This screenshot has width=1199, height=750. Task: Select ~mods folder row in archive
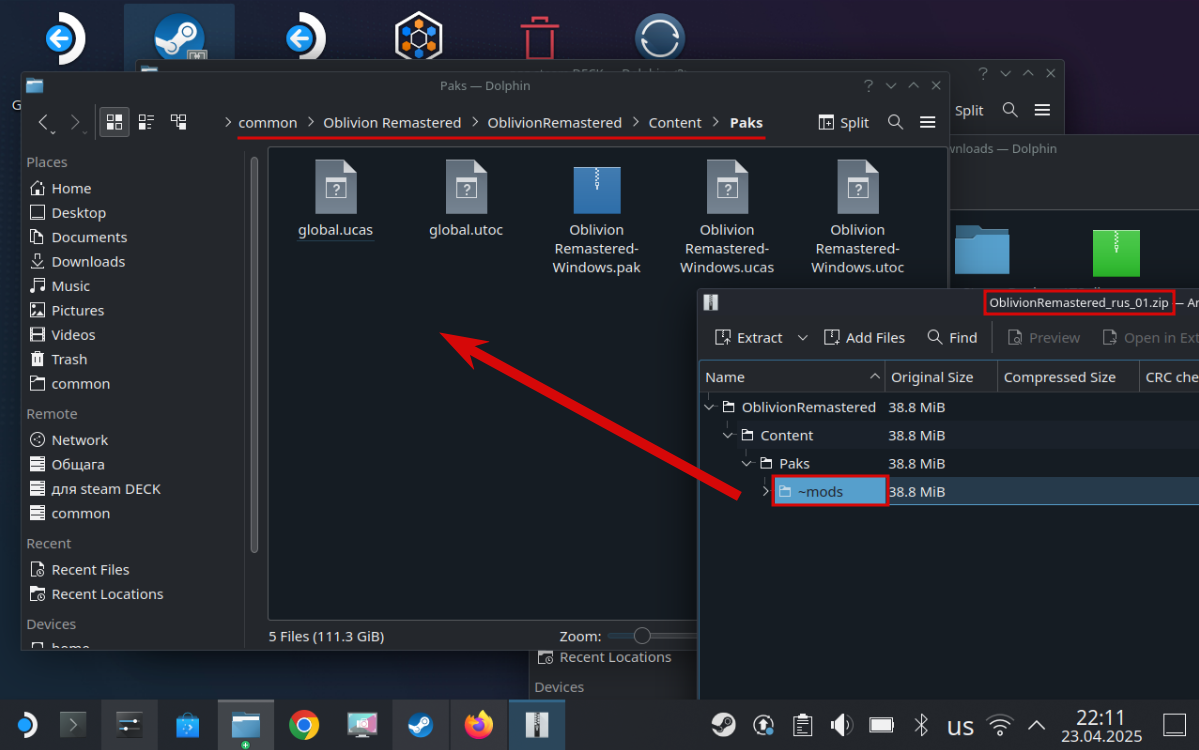[949, 491]
